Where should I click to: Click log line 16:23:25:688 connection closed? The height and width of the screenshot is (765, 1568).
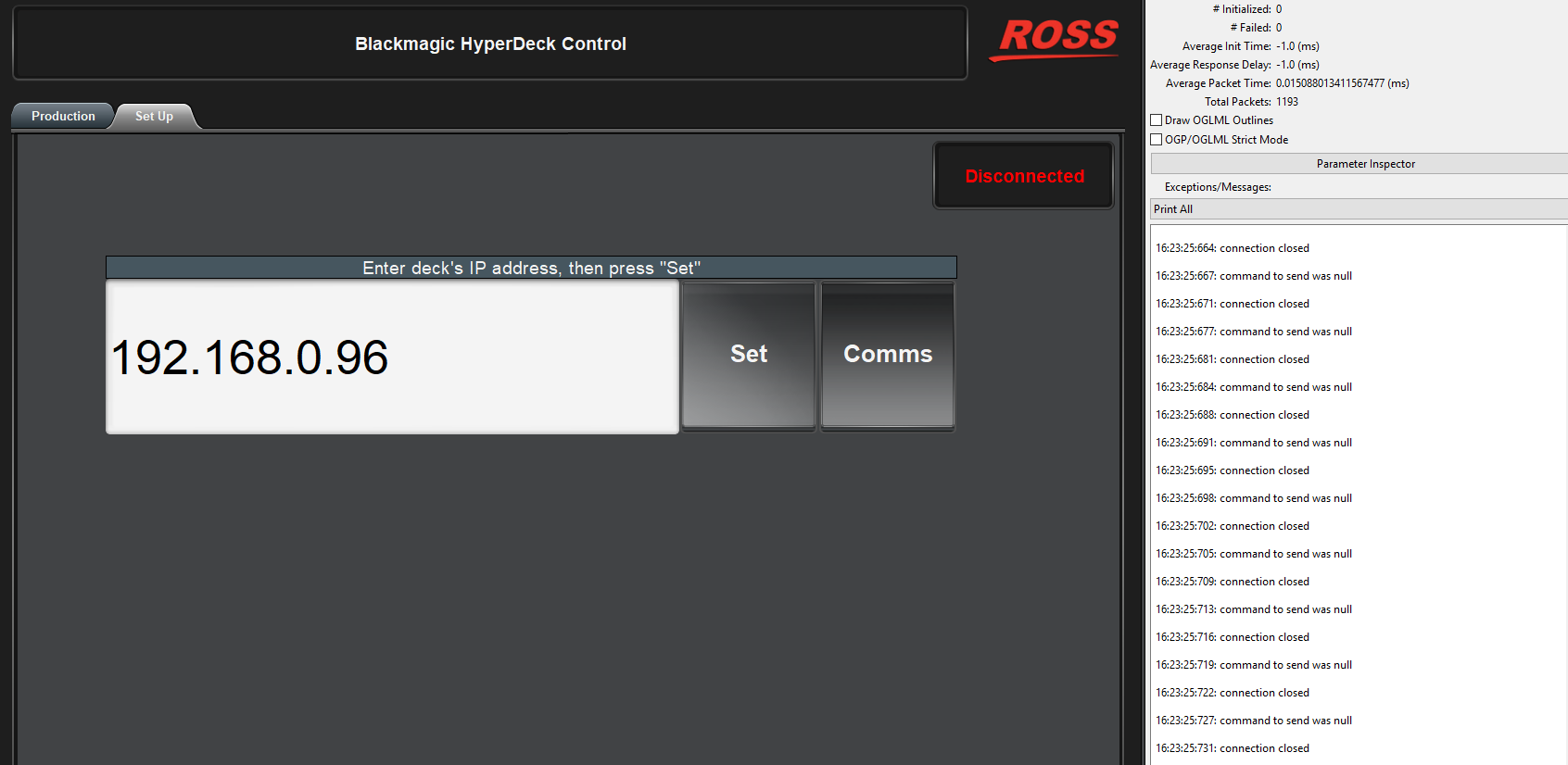click(x=1233, y=415)
